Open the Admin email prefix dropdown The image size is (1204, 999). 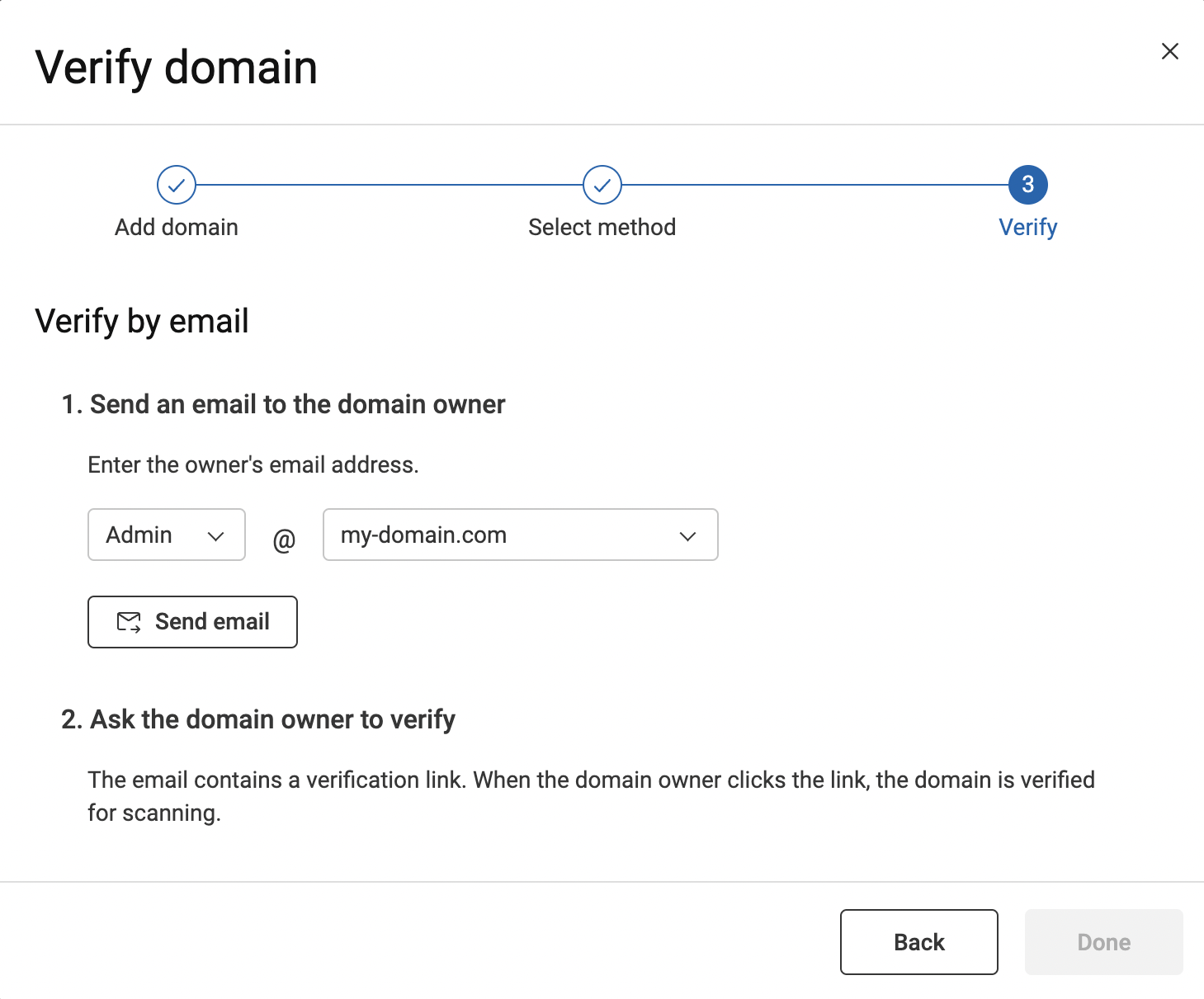tap(157, 535)
